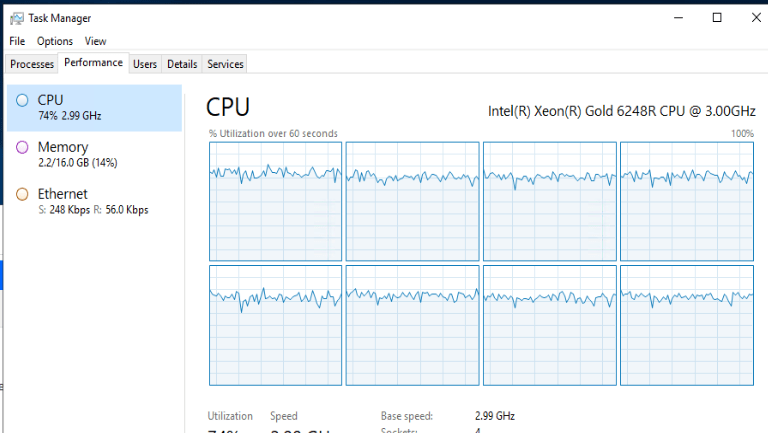
Task: Click the top-right CPU core graph
Action: coord(686,201)
